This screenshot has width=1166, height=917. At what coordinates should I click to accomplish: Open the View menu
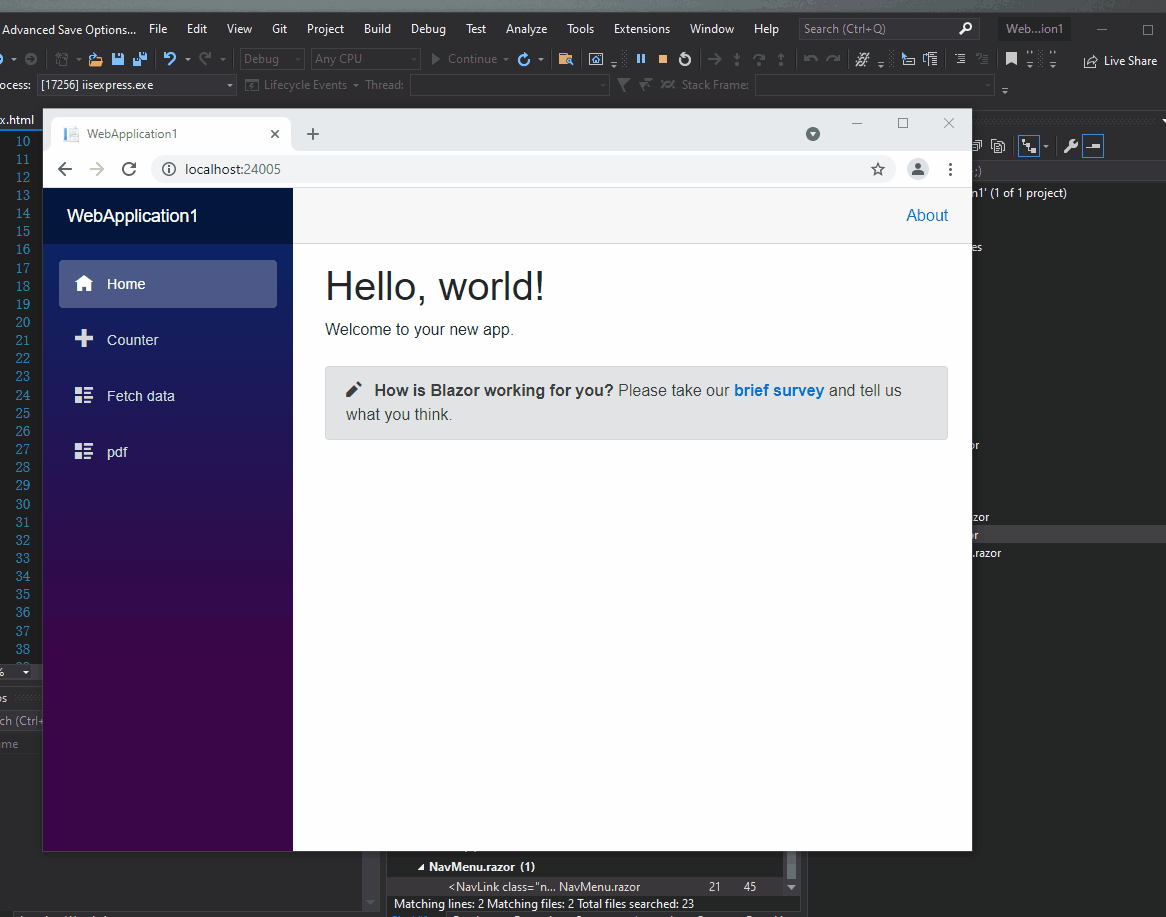pos(239,29)
